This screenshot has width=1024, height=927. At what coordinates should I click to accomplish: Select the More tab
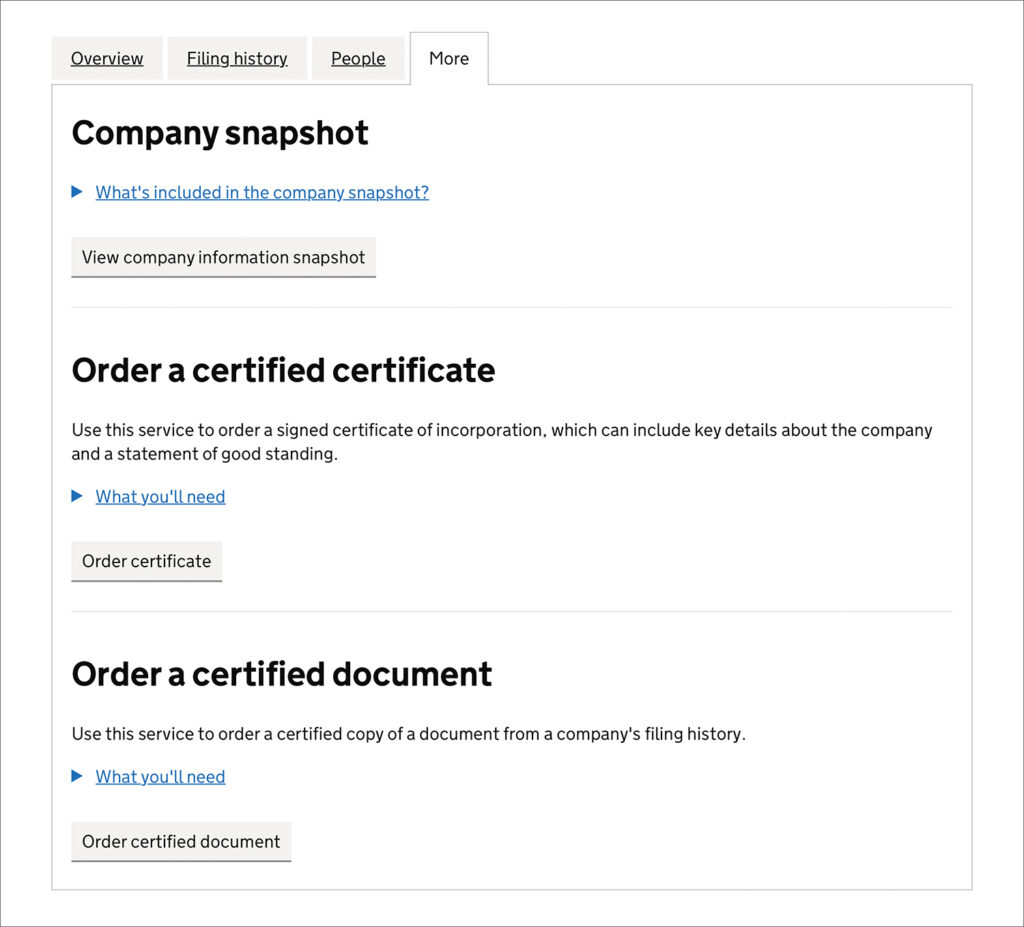click(x=448, y=58)
